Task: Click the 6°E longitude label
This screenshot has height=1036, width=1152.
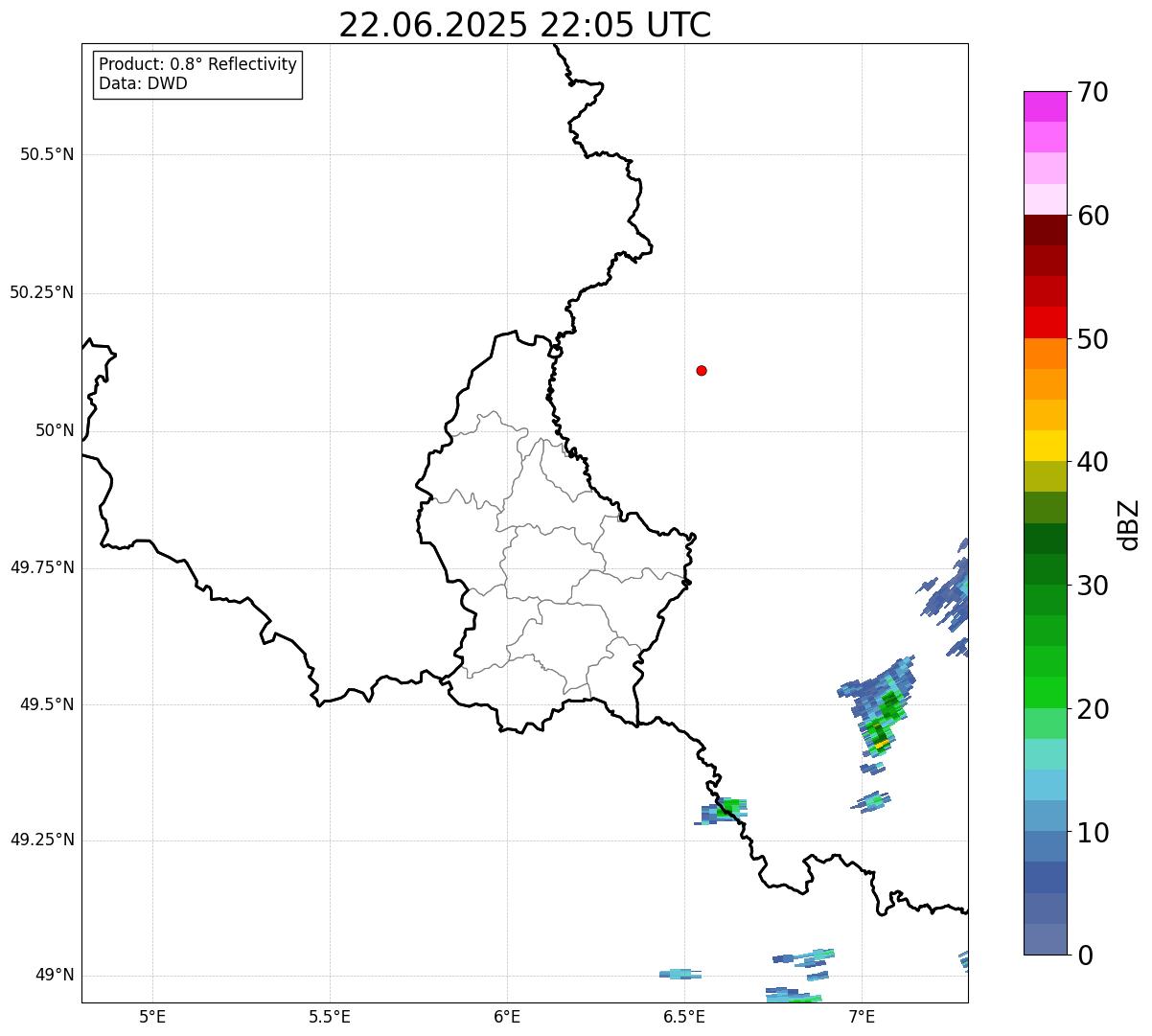Action: tap(507, 1016)
